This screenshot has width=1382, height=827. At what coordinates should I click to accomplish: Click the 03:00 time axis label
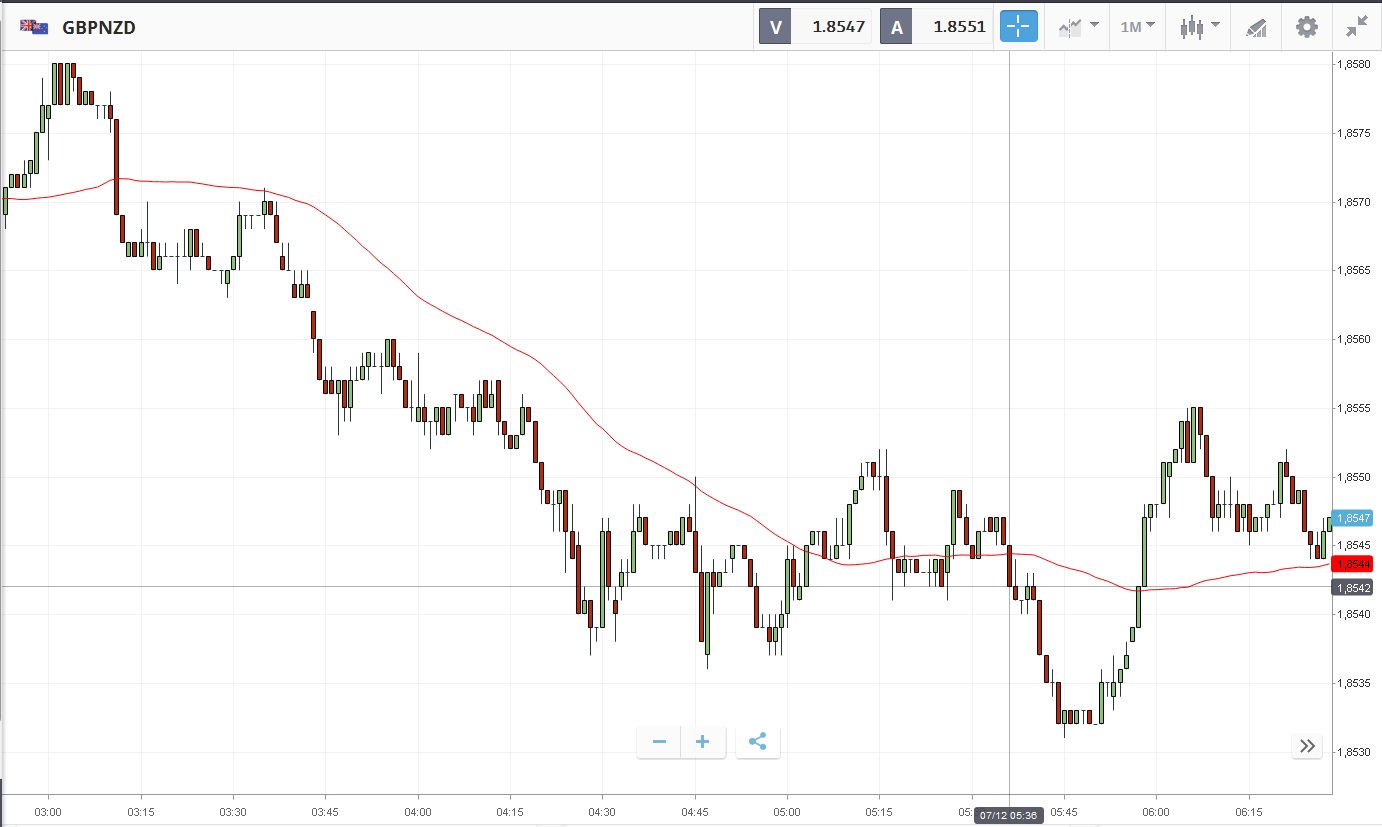[x=48, y=813]
